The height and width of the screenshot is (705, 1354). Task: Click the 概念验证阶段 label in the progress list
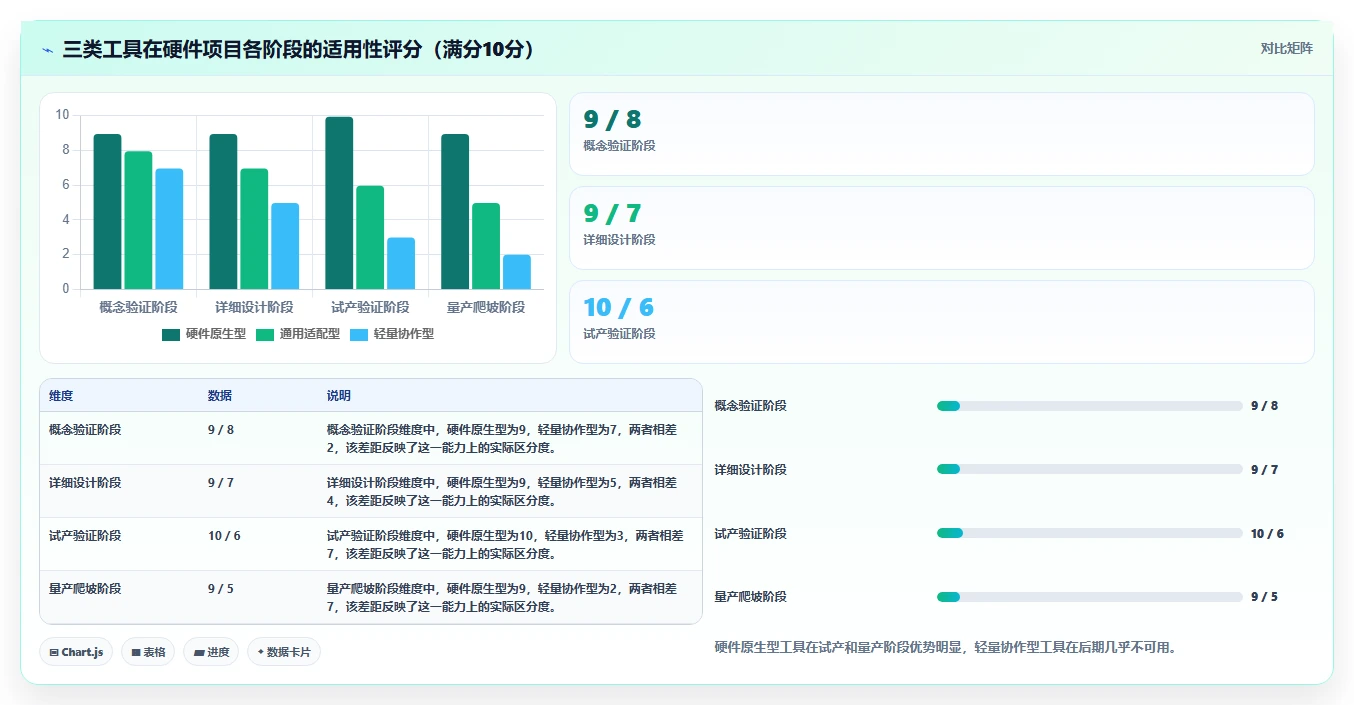(750, 406)
